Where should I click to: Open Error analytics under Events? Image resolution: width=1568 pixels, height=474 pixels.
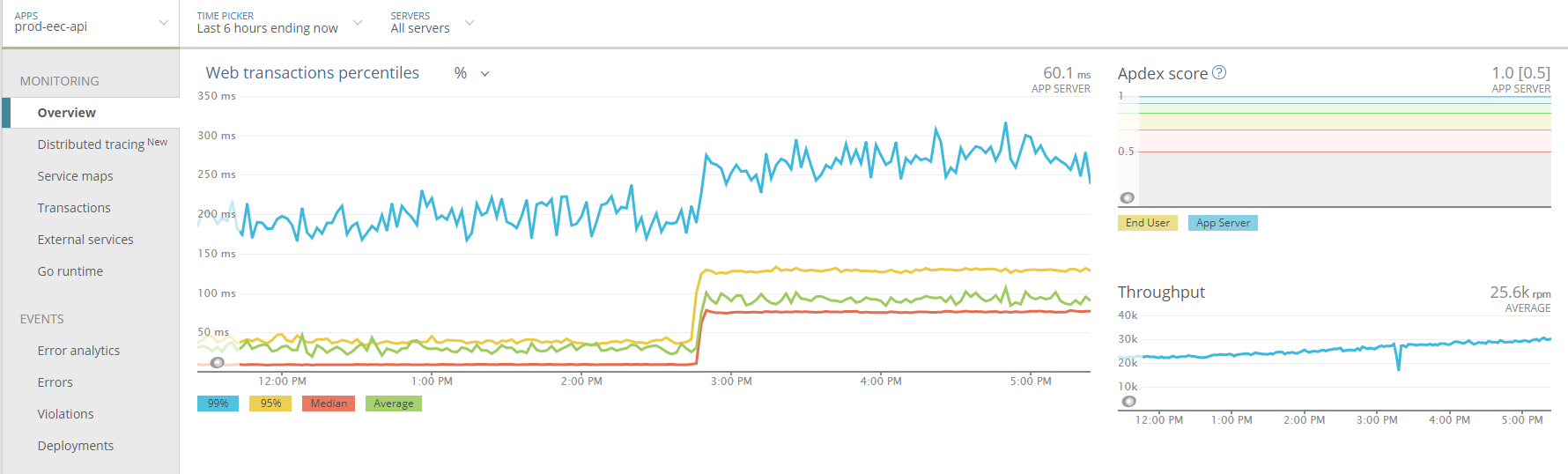click(x=78, y=351)
